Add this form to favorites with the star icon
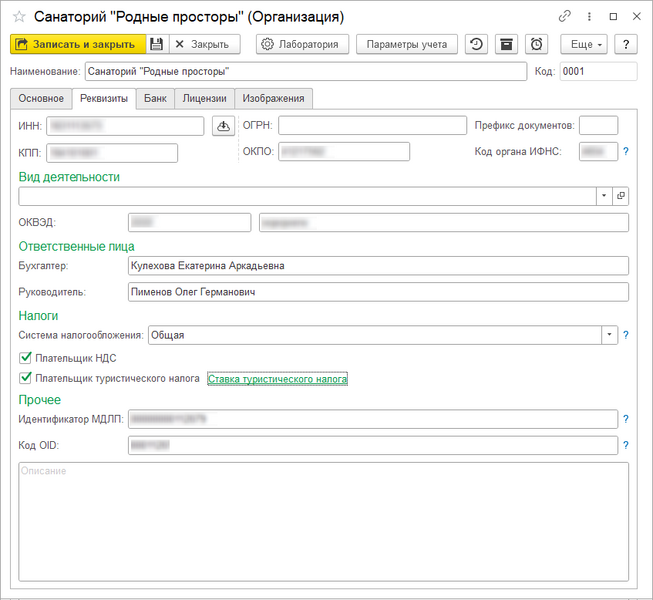Viewport: 653px width, 600px height. pos(18,17)
